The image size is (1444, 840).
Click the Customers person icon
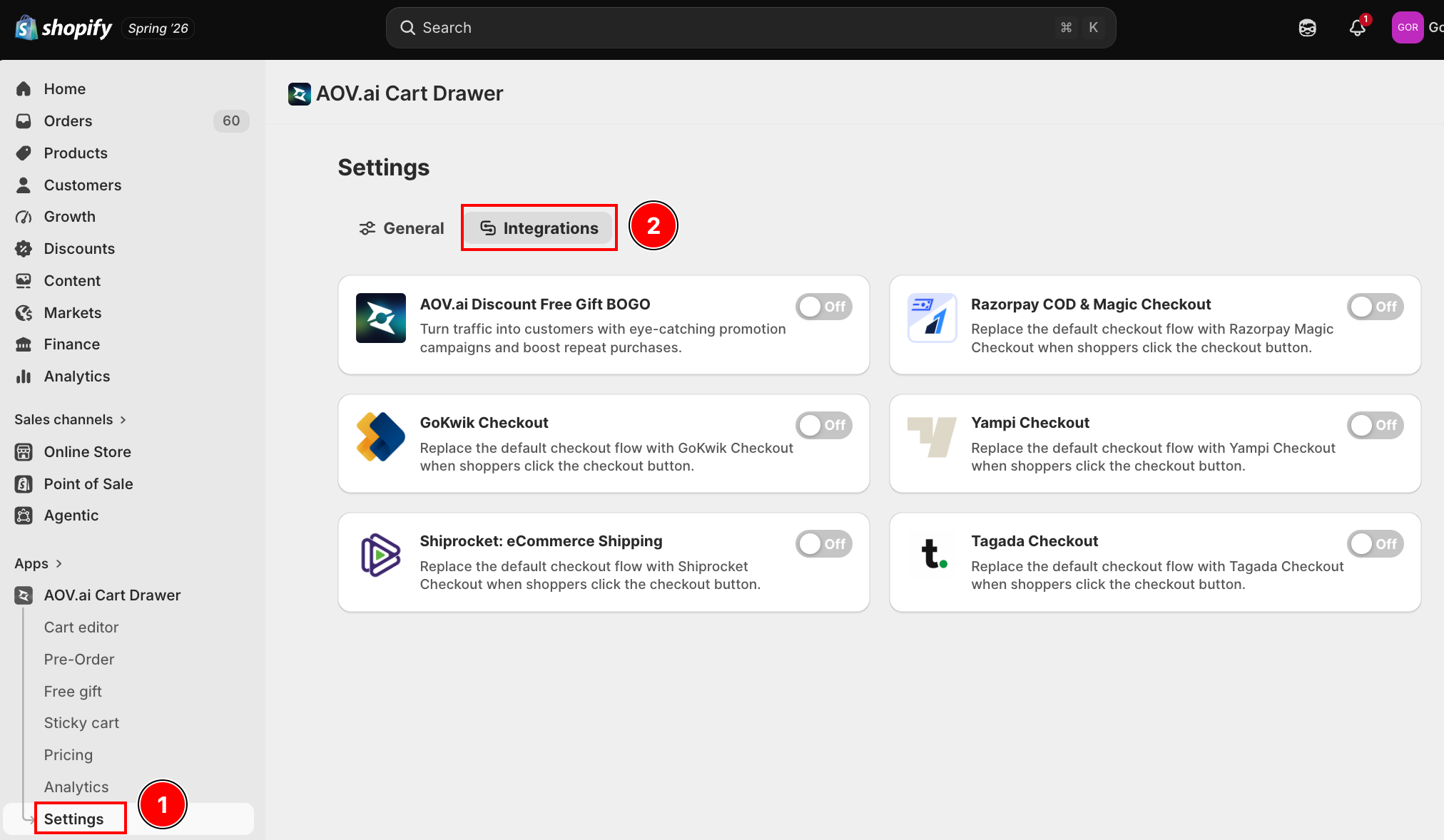[24, 185]
